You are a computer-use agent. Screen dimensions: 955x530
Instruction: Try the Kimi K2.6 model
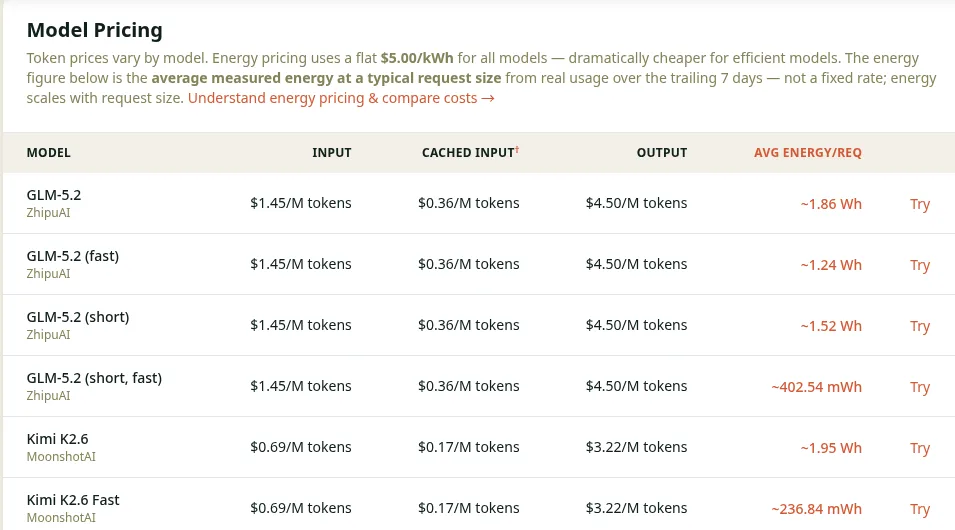pyautogui.click(x=920, y=448)
